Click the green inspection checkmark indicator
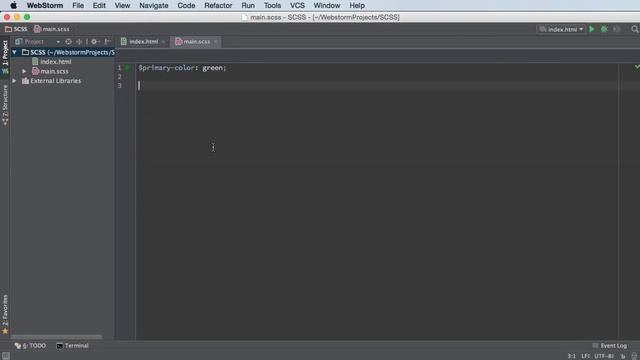640x360 pixels. pyautogui.click(x=637, y=66)
